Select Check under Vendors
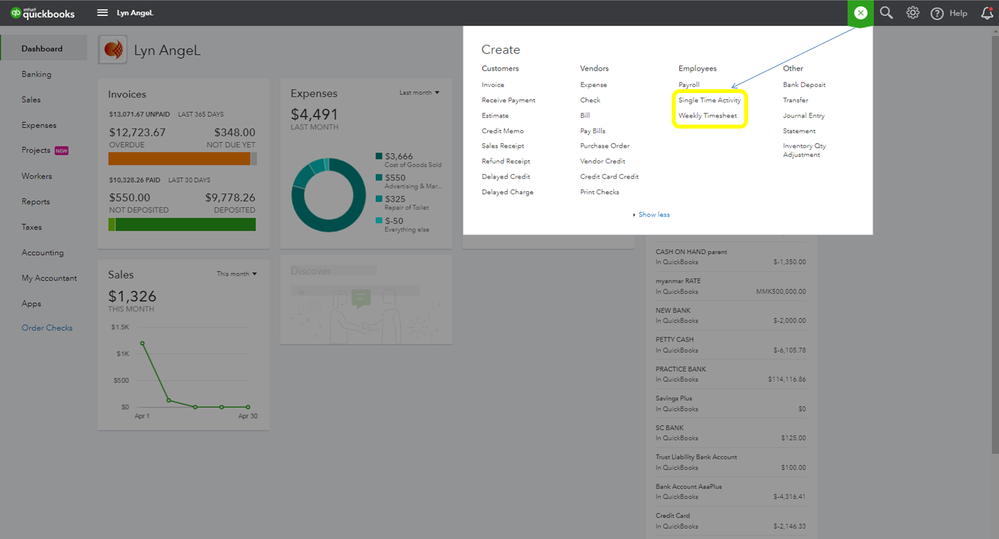Image resolution: width=999 pixels, height=539 pixels. (590, 100)
